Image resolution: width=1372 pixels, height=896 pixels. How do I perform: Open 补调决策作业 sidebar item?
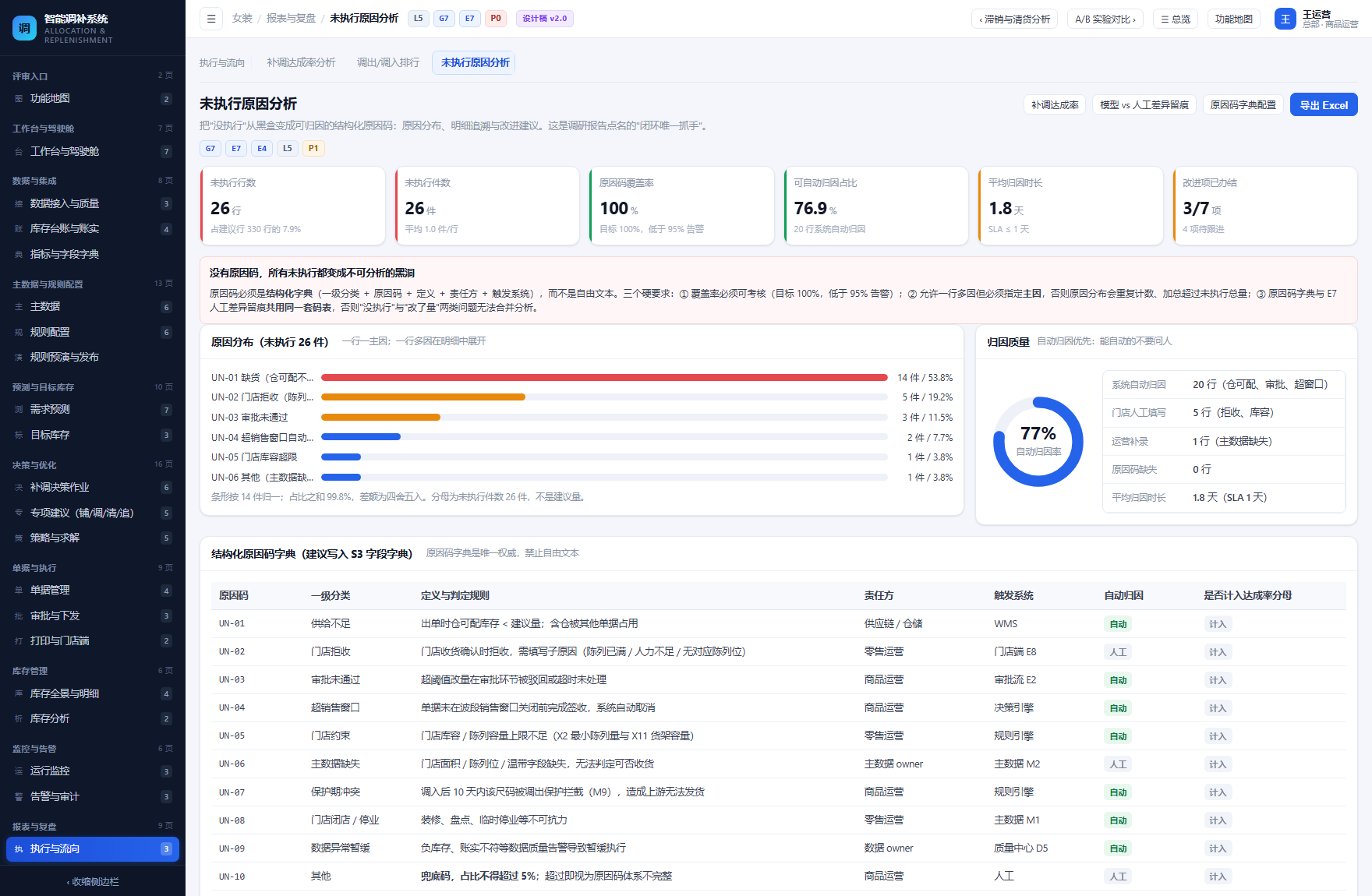(x=93, y=488)
